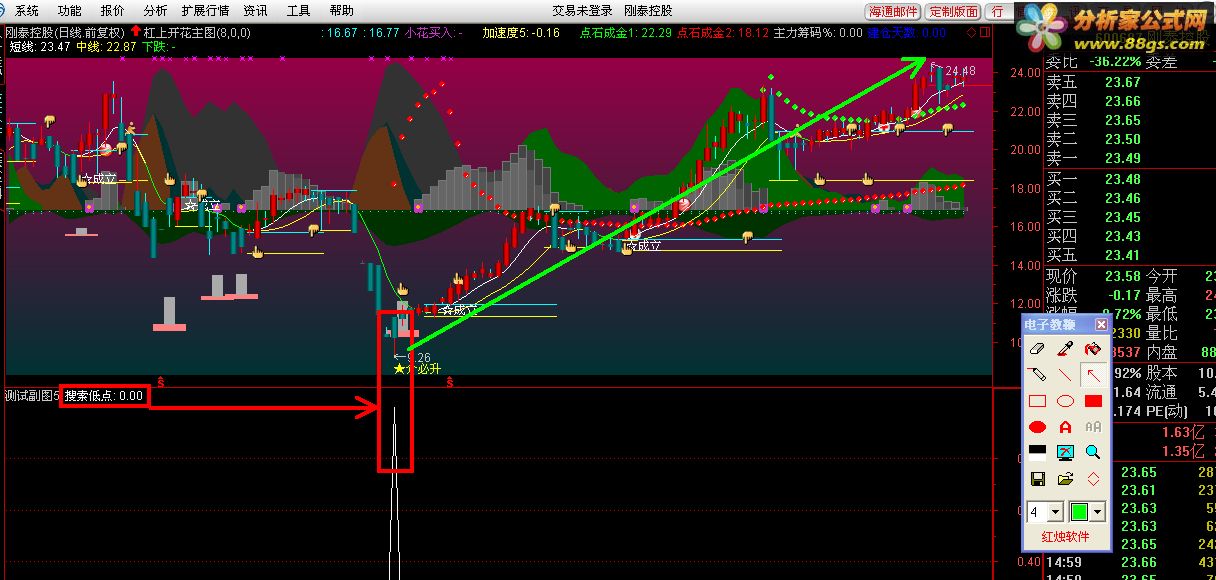
Task: Click the red up-arrow beside 杠上开花主图
Action: pos(135,32)
